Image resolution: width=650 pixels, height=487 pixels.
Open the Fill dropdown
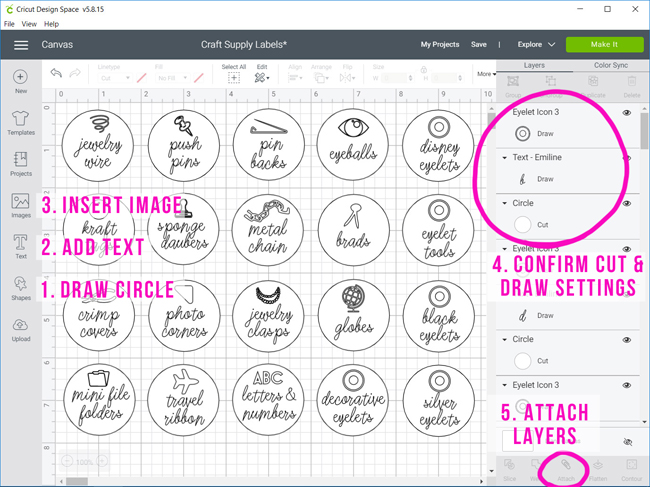click(173, 78)
